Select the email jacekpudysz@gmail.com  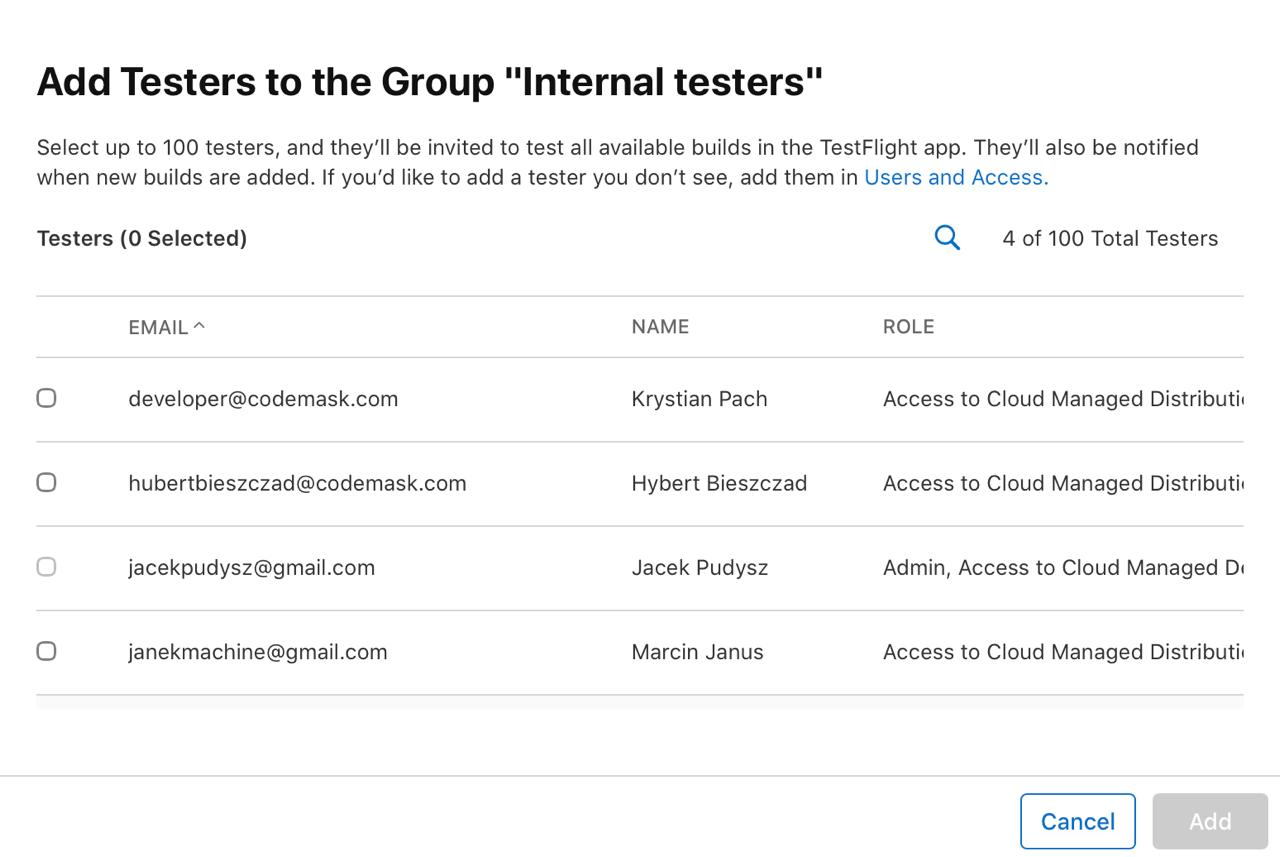251,568
